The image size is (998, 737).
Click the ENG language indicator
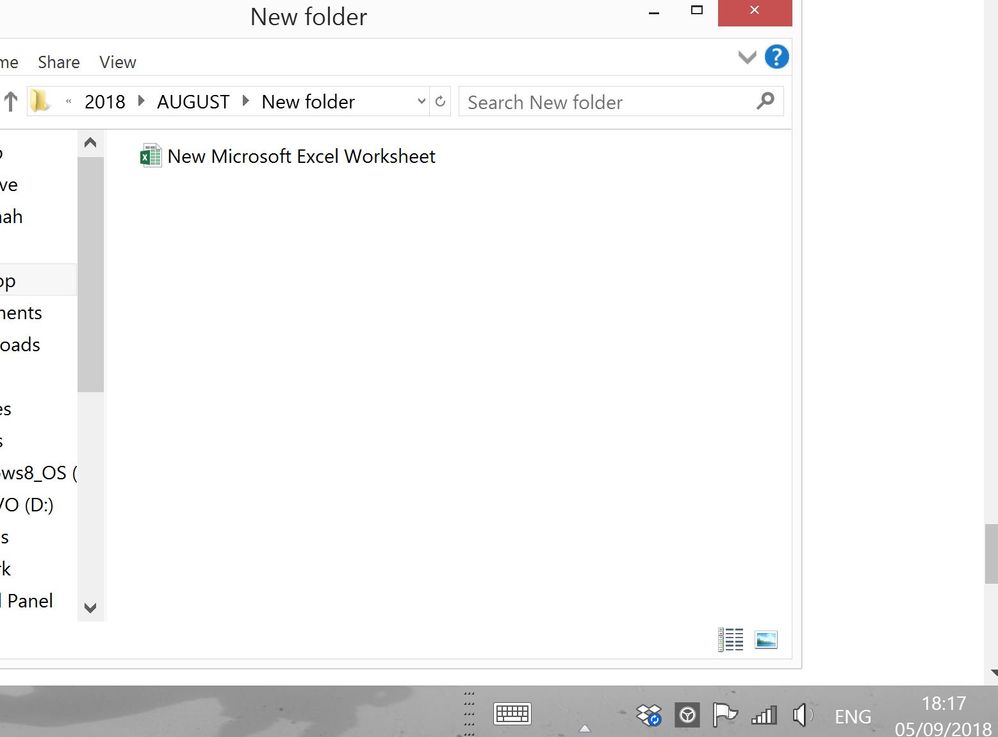click(852, 716)
